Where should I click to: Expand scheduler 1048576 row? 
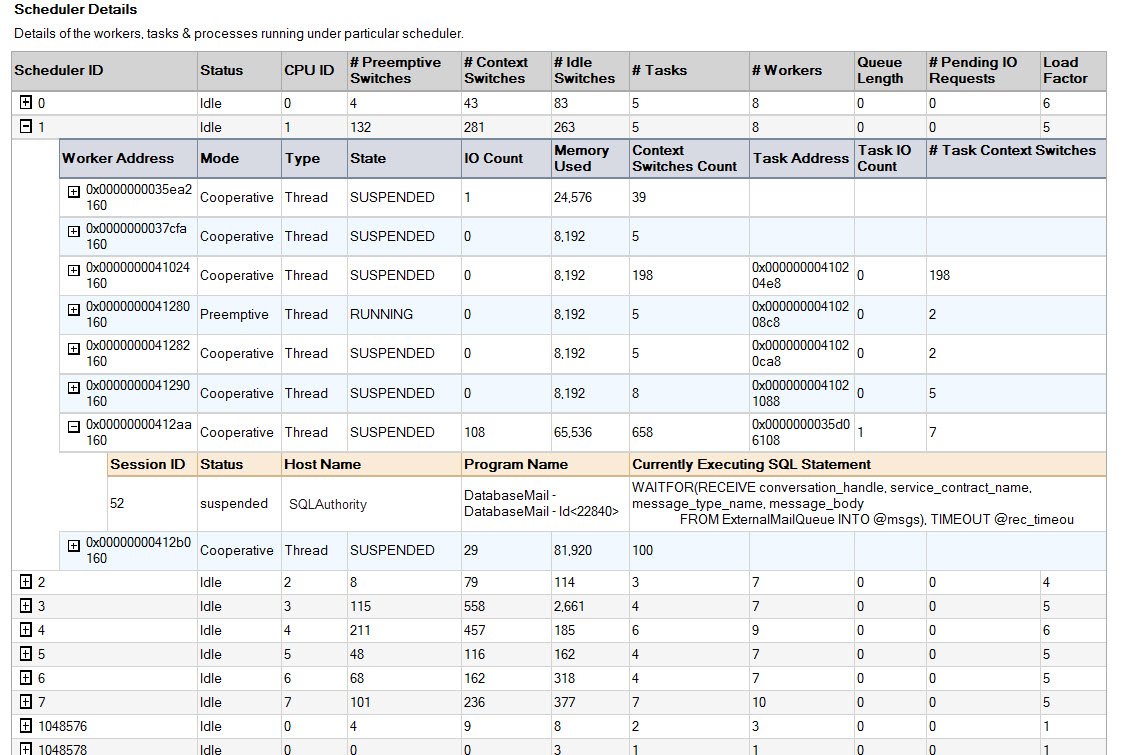(x=26, y=725)
